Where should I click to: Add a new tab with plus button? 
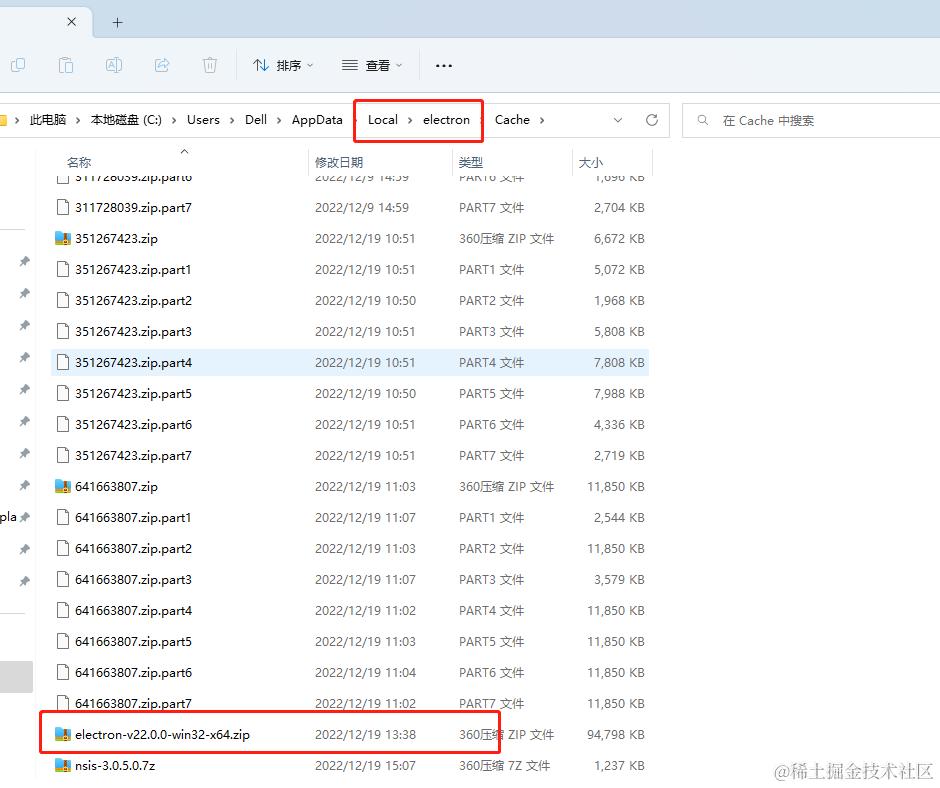(118, 23)
